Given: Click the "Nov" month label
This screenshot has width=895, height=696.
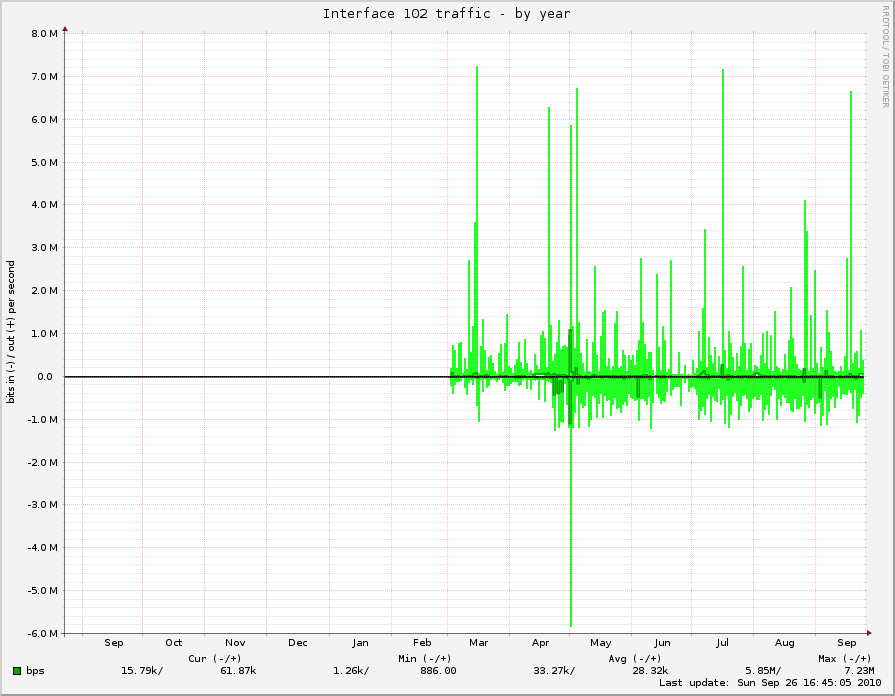Looking at the screenshot, I should 235,643.
